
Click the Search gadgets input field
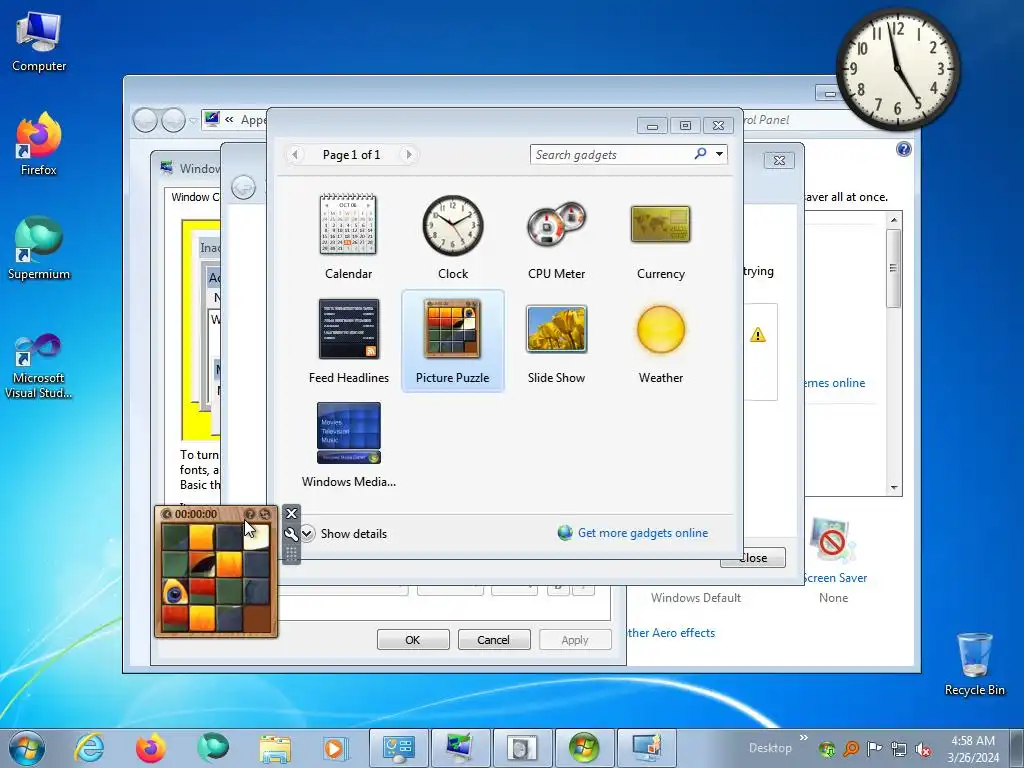point(611,154)
